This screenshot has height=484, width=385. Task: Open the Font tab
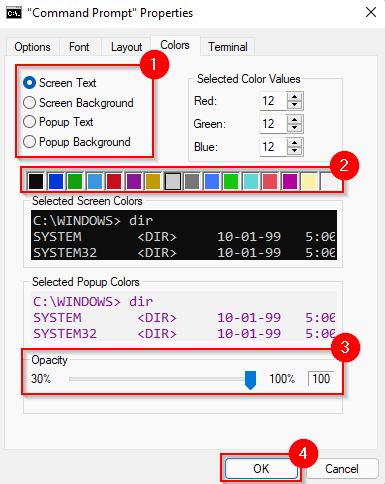click(79, 47)
